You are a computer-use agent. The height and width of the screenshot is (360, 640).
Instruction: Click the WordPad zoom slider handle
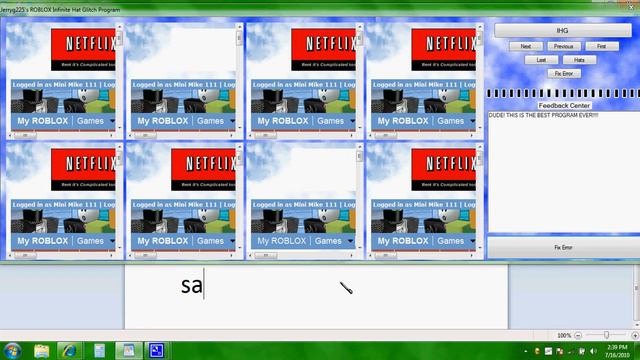pos(607,335)
